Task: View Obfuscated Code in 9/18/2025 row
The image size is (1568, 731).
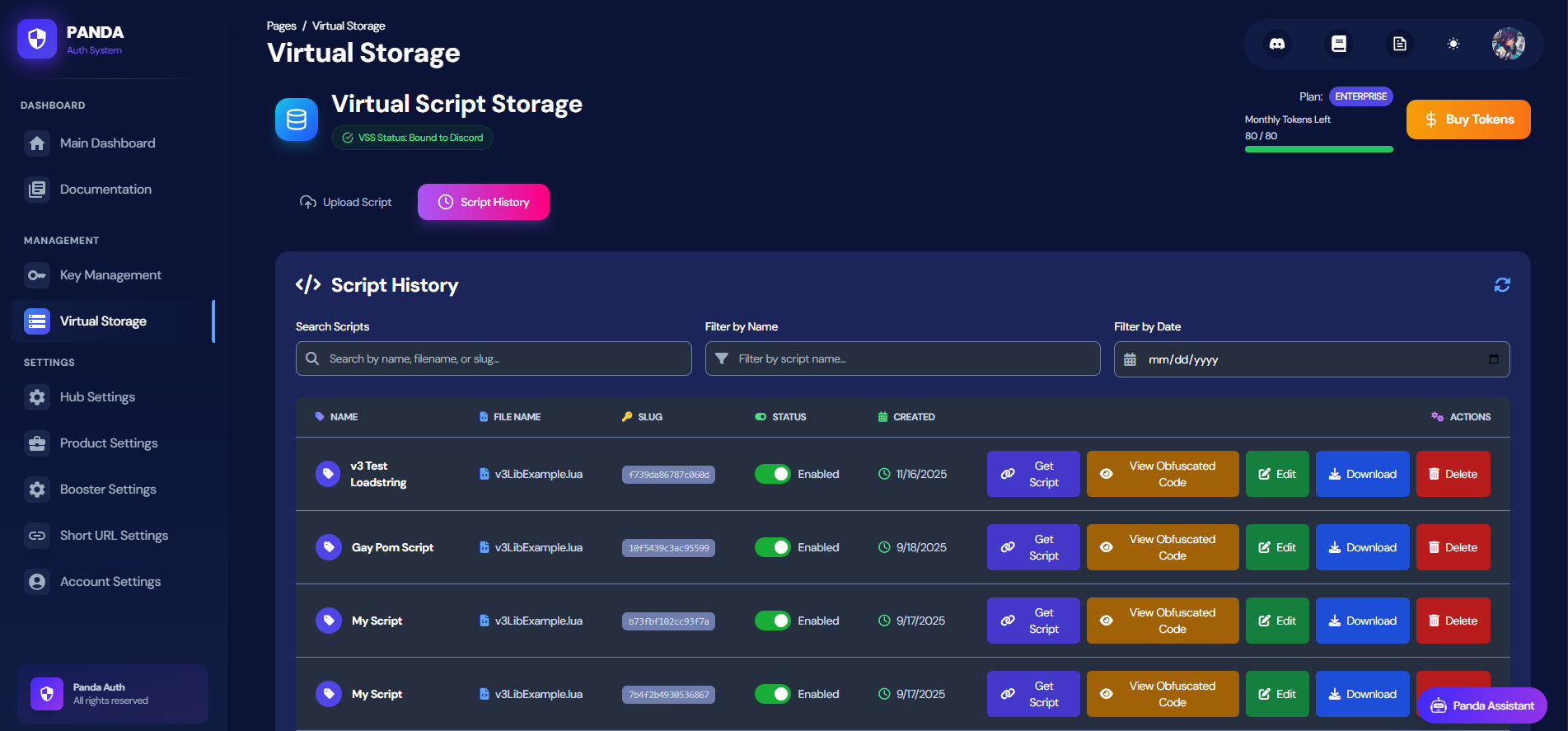Action: [x=1163, y=547]
